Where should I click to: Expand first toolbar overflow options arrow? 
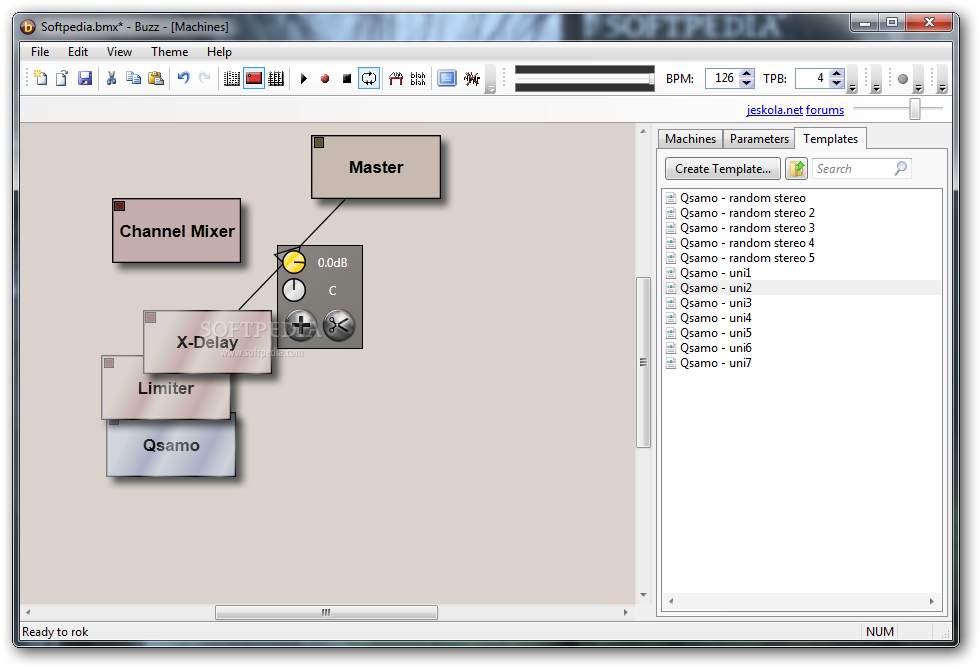click(491, 87)
